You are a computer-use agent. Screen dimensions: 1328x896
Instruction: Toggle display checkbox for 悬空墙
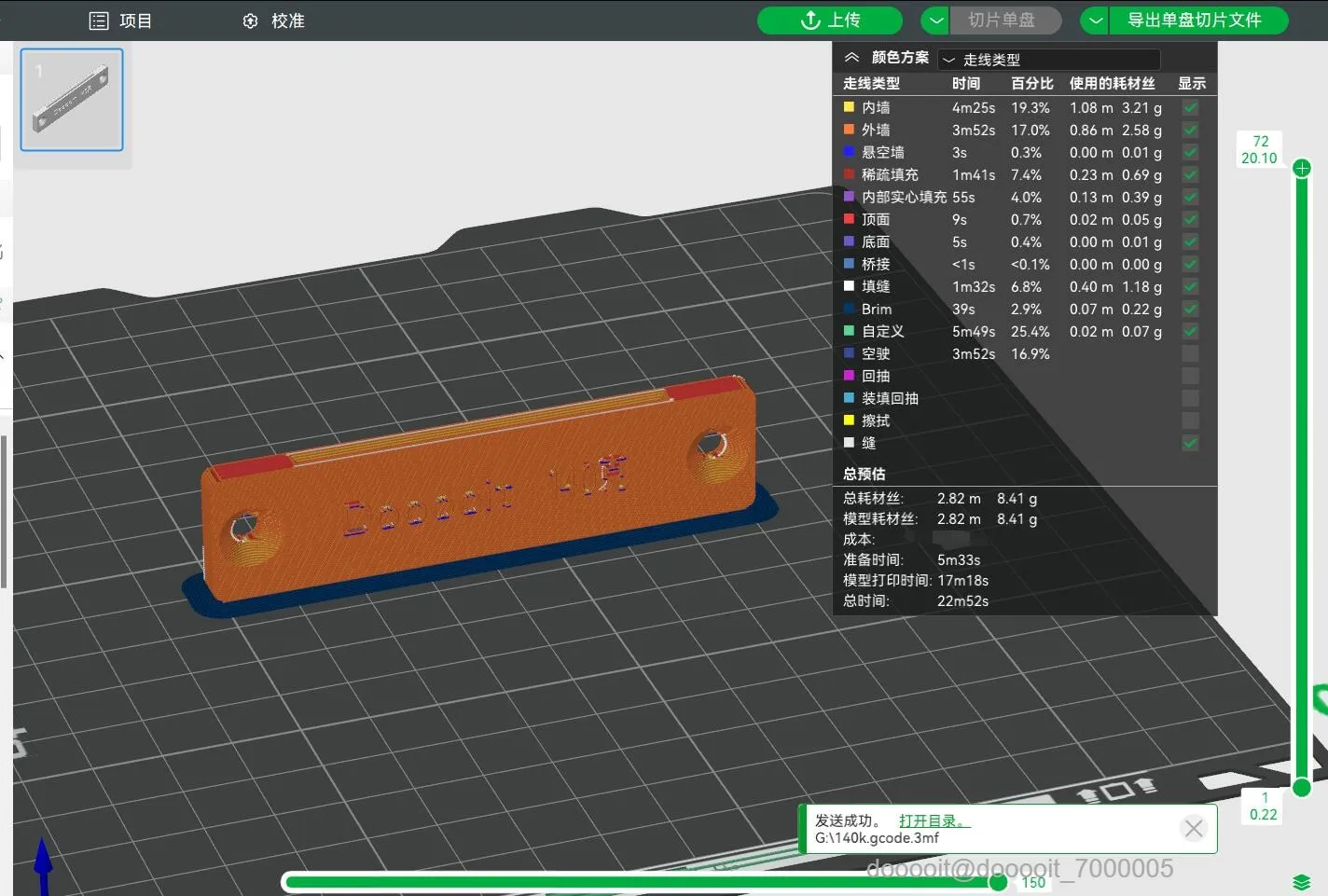click(1190, 153)
